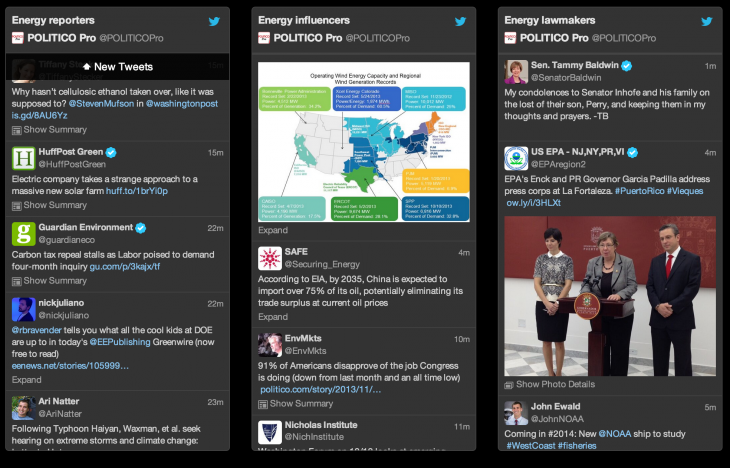Image resolution: width=730 pixels, height=468 pixels.
Task: Click verified badge next to Guardian Environment
Action: pos(141,228)
